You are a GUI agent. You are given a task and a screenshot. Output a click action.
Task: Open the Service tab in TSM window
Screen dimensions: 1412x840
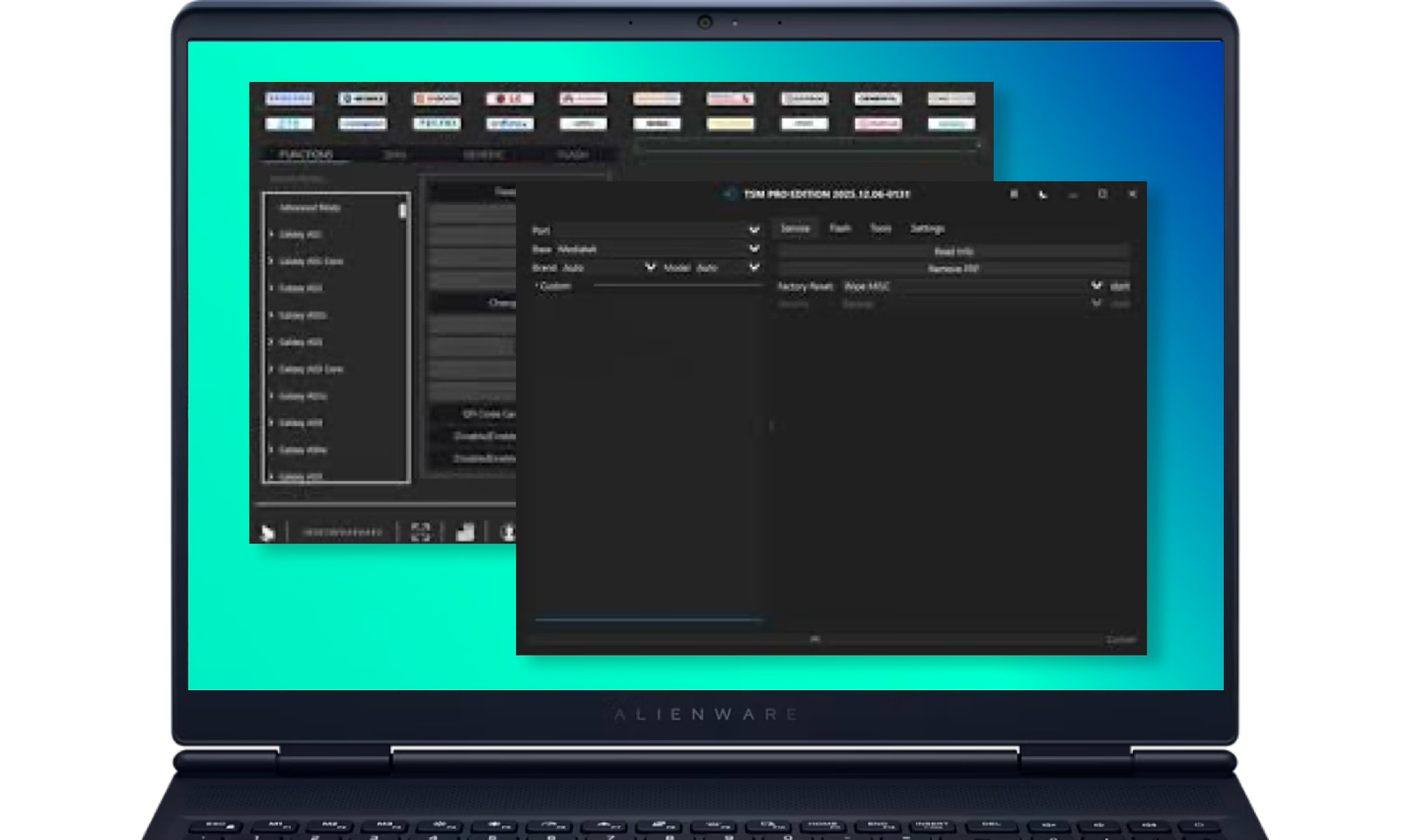[795, 229]
